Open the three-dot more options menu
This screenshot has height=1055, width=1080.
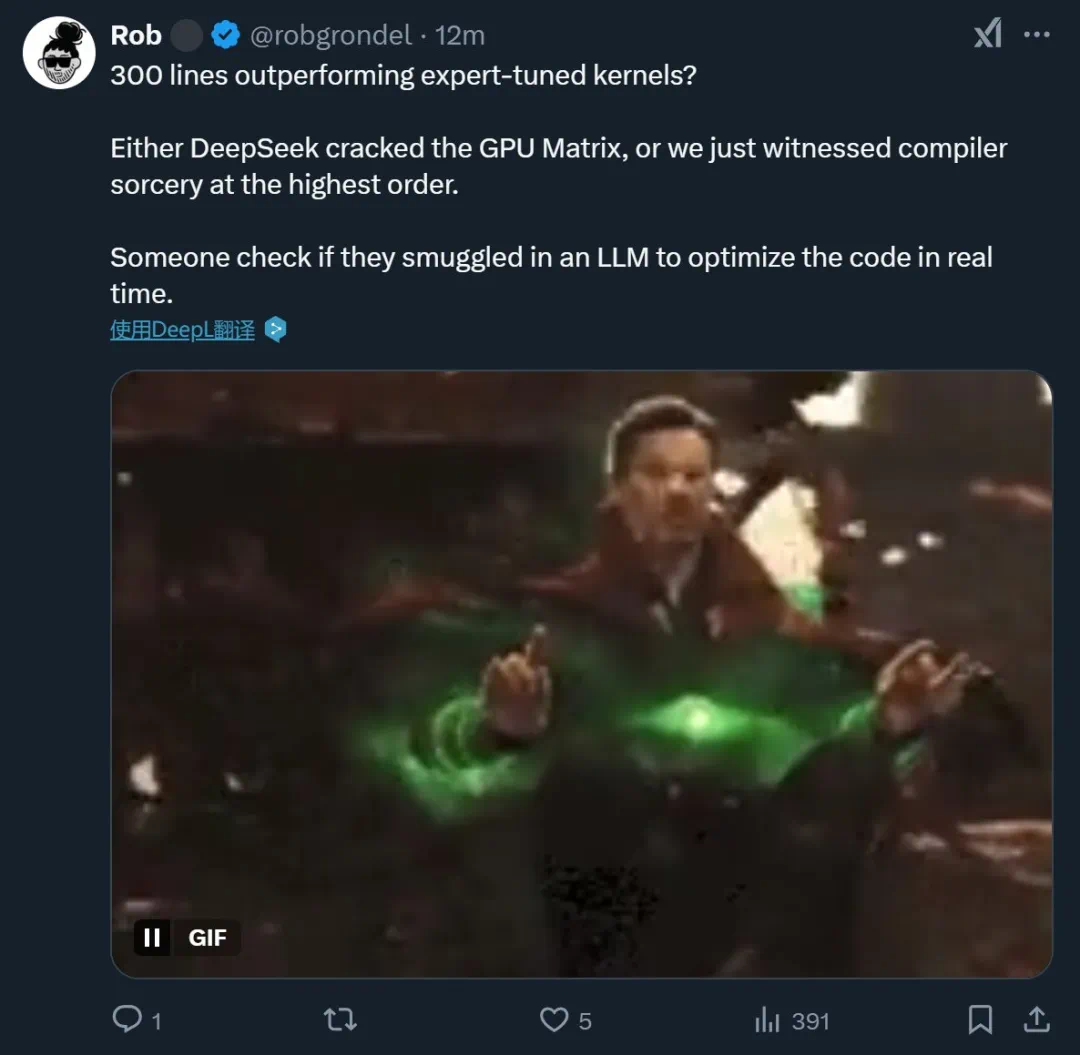coord(1037,35)
